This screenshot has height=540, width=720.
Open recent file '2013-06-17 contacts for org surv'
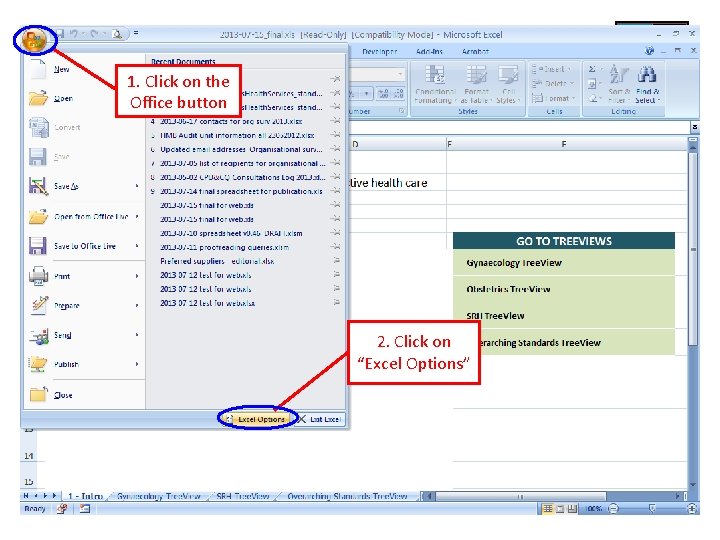point(231,121)
